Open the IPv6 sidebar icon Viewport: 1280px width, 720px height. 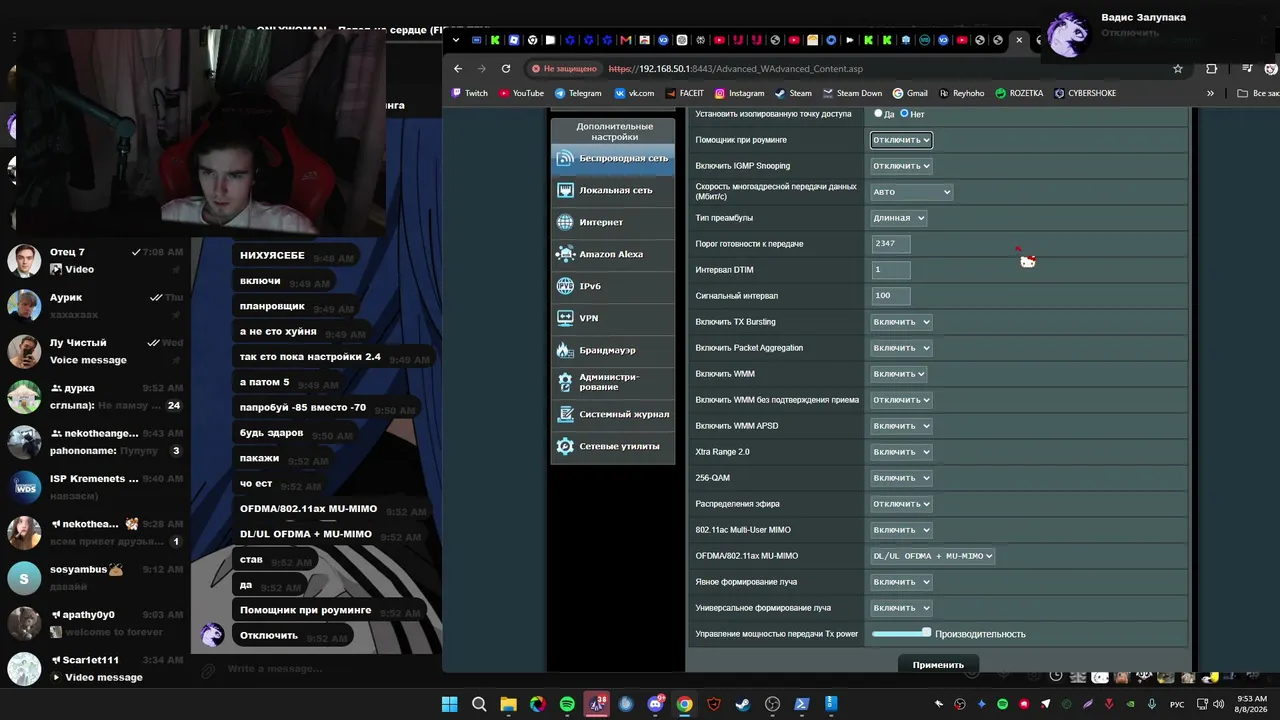point(565,286)
